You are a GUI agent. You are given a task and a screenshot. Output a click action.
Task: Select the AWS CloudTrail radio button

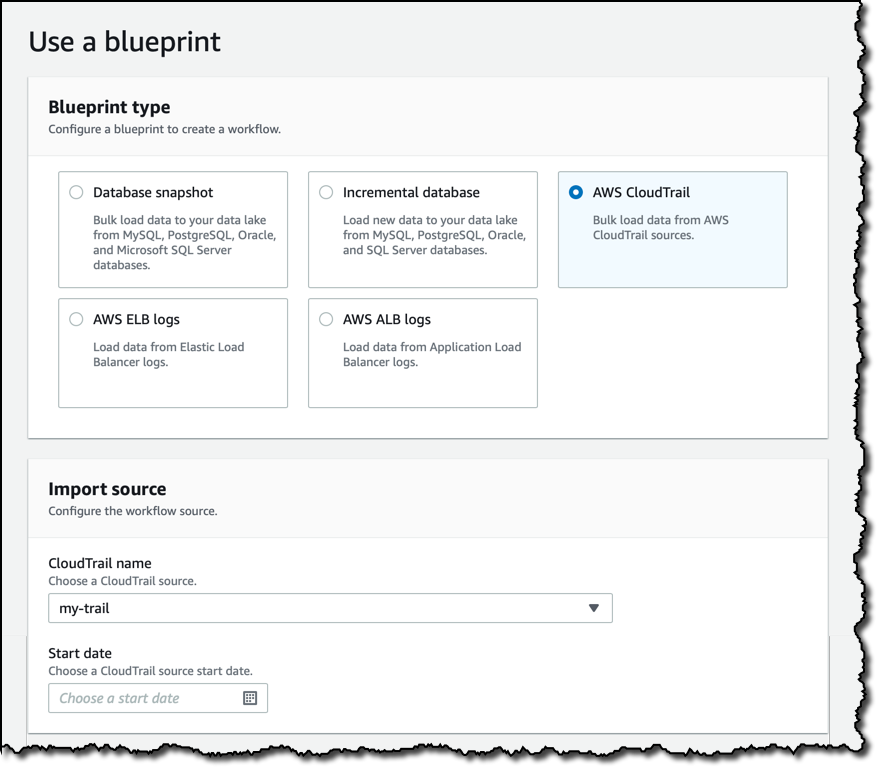point(576,192)
